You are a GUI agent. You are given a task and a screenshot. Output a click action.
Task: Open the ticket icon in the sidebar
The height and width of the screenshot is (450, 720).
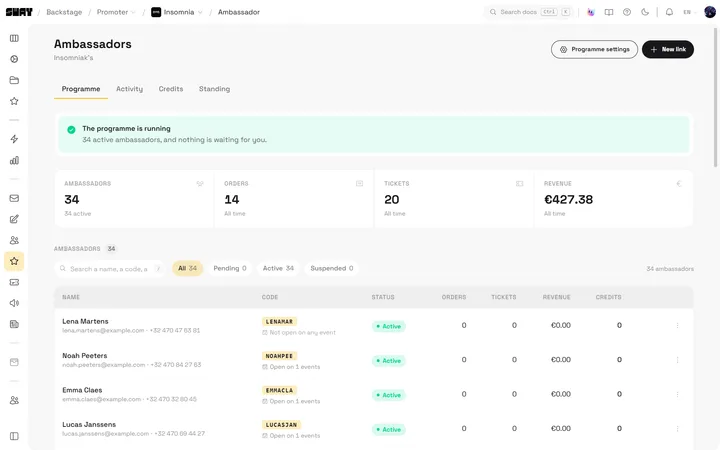[x=14, y=282]
